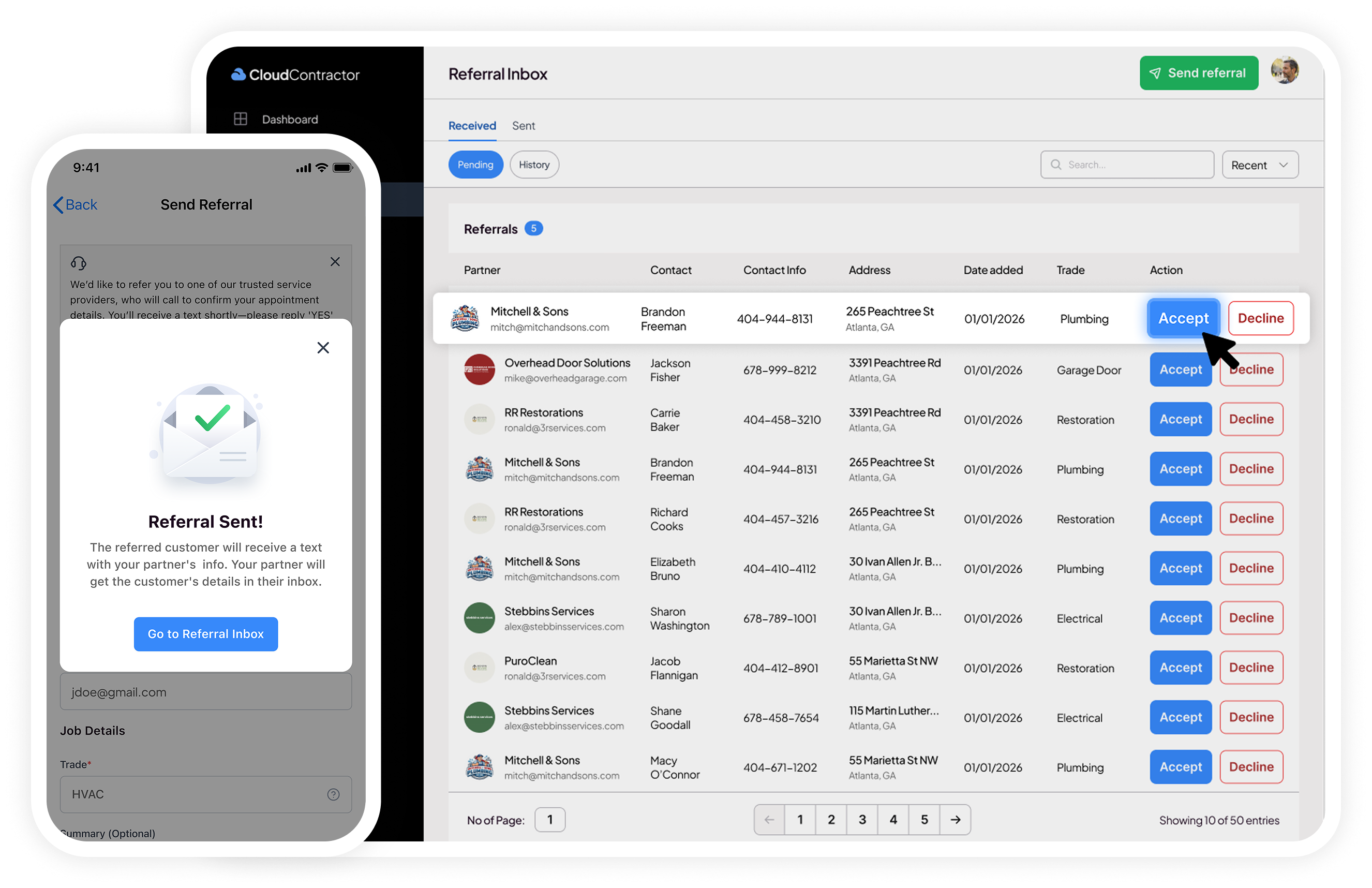Switch to the Sent tab
1372x888 pixels.
(x=523, y=126)
